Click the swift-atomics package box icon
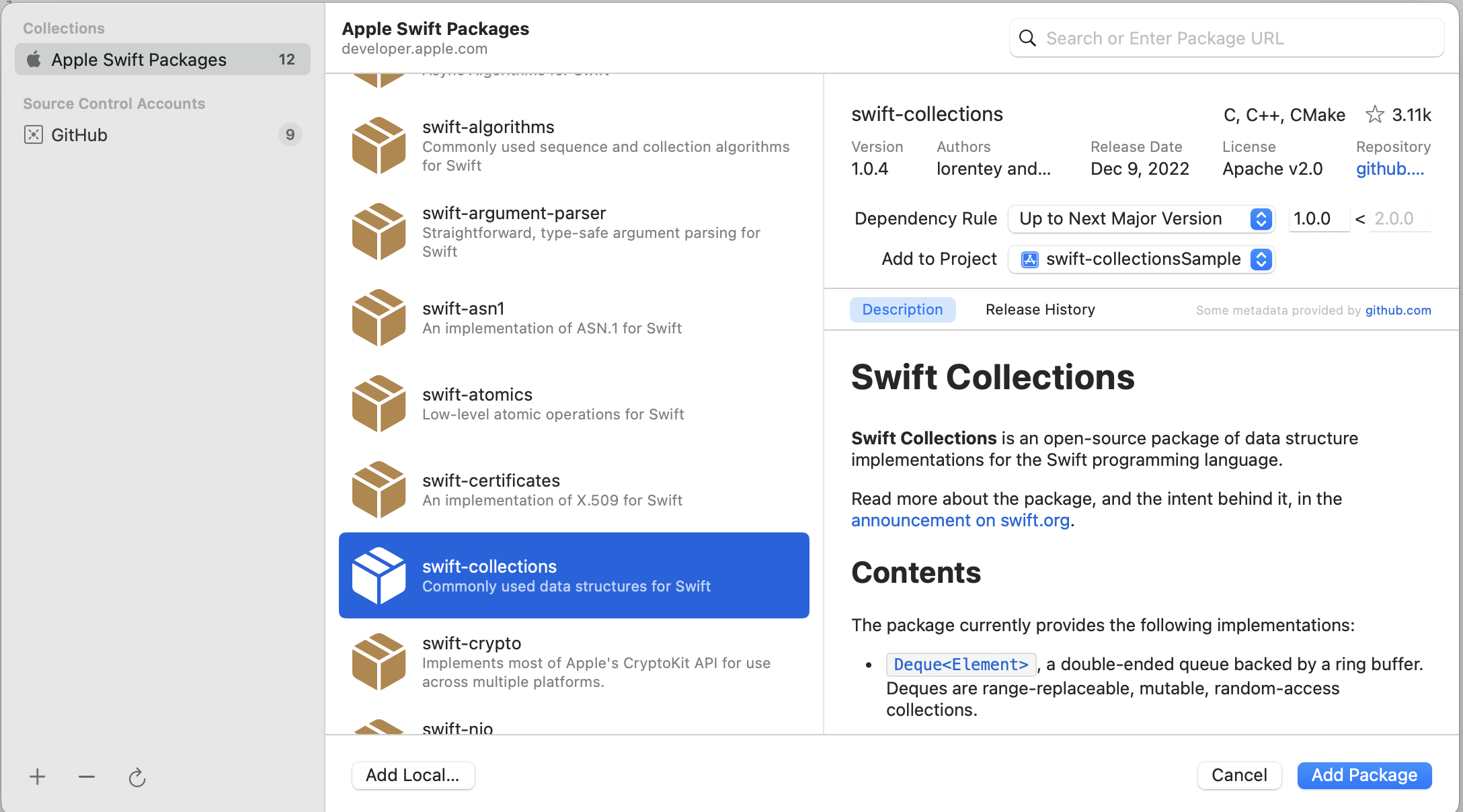Screen dimensions: 1463x812 pyautogui.click(x=379, y=403)
